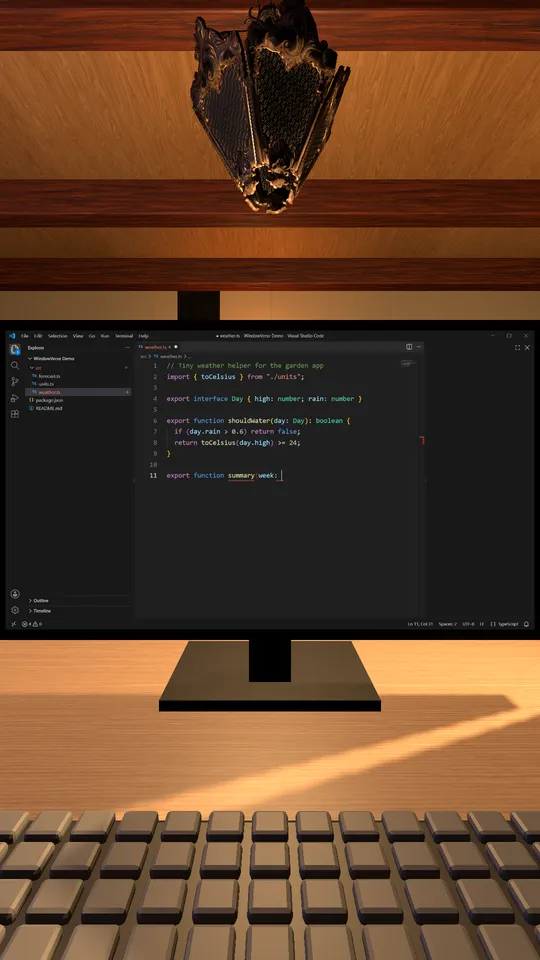Click the VS Code logo in title bar
Viewport: 540px width, 960px height.
(x=12, y=336)
